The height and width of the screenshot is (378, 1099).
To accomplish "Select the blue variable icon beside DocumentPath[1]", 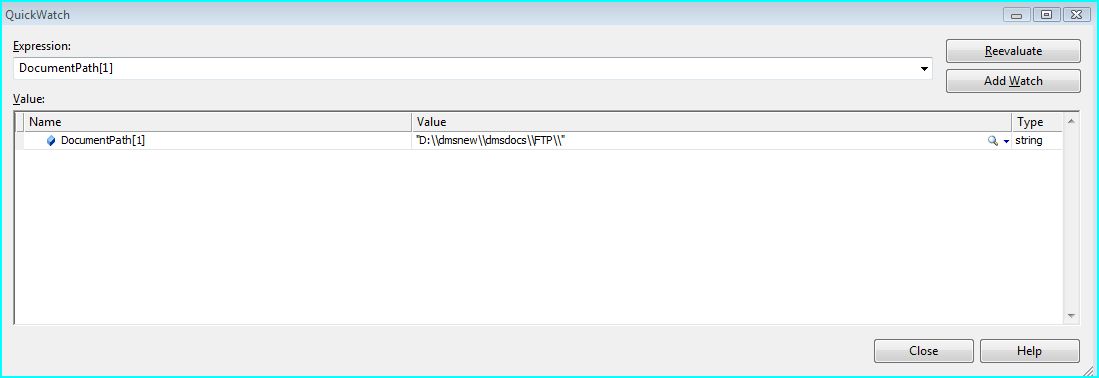I will (x=50, y=141).
